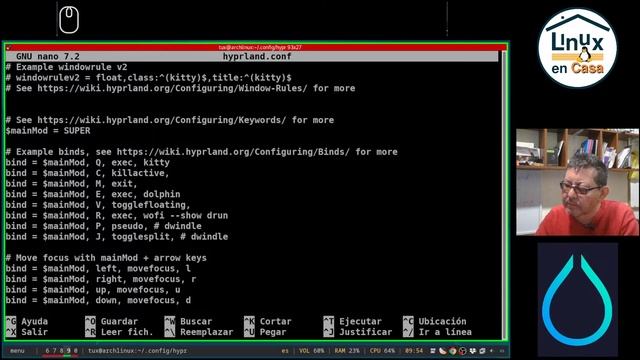The image size is (640, 360).
Task: Click the ^X Salir shortcut in nano
Action: [x=27, y=332]
